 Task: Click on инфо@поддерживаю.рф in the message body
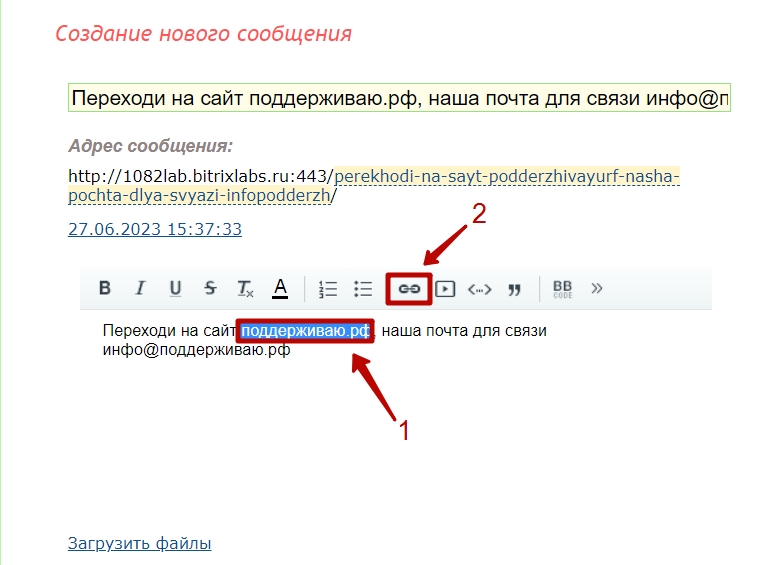(x=196, y=350)
